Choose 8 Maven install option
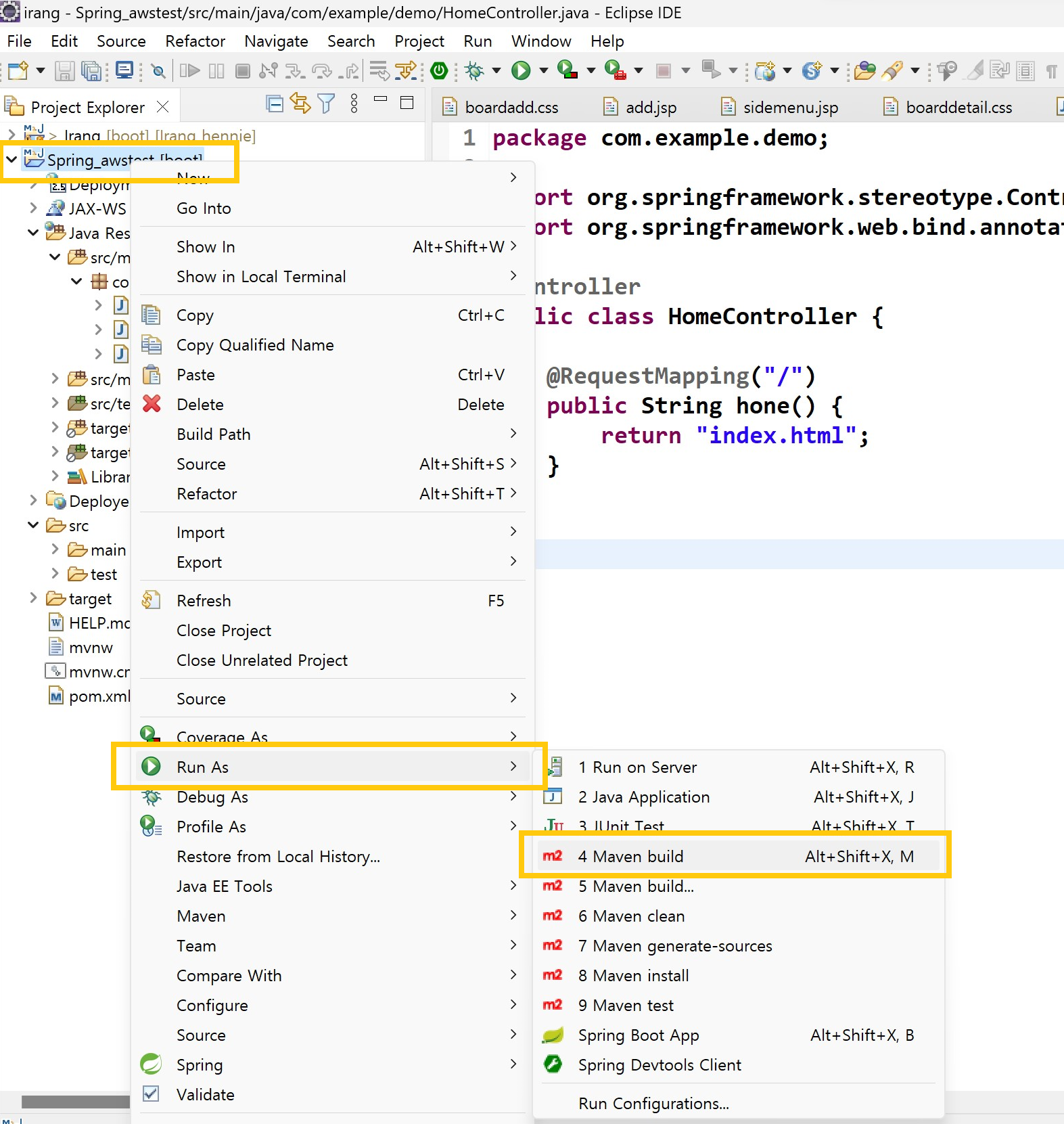Viewport: 1064px width, 1124px height. (x=738, y=975)
